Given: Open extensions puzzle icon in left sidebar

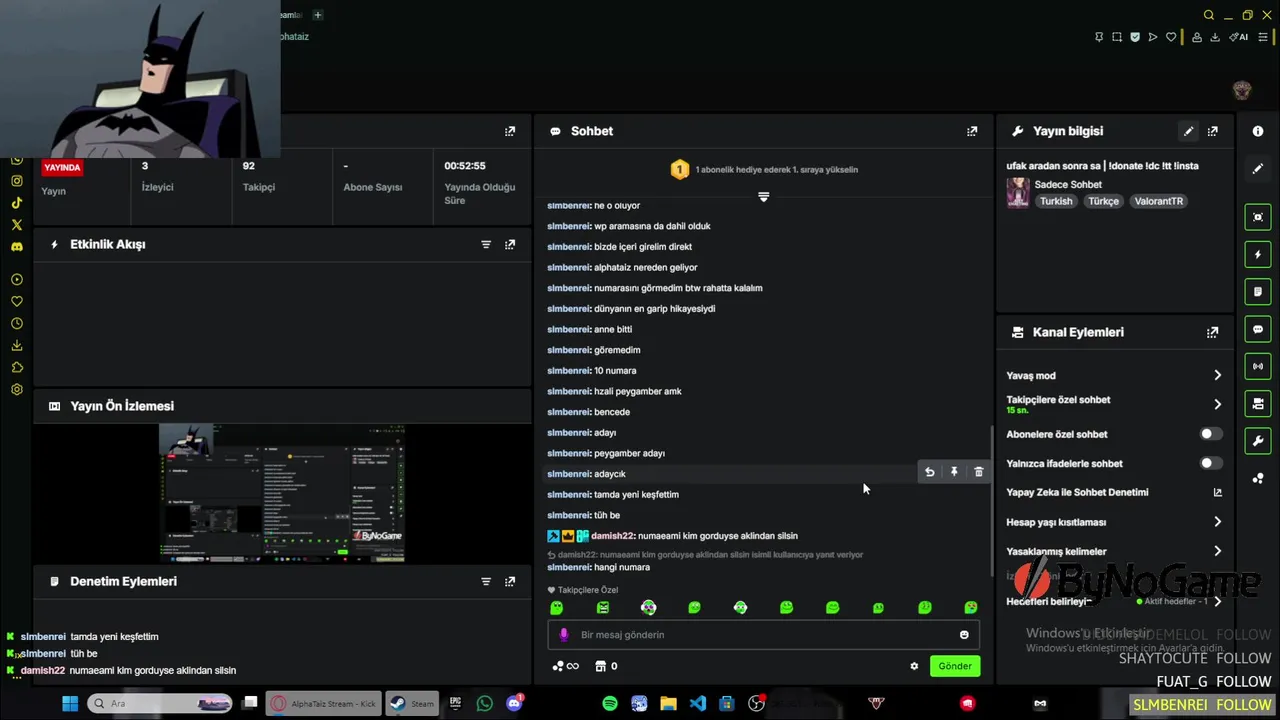Looking at the screenshot, I should 17,368.
